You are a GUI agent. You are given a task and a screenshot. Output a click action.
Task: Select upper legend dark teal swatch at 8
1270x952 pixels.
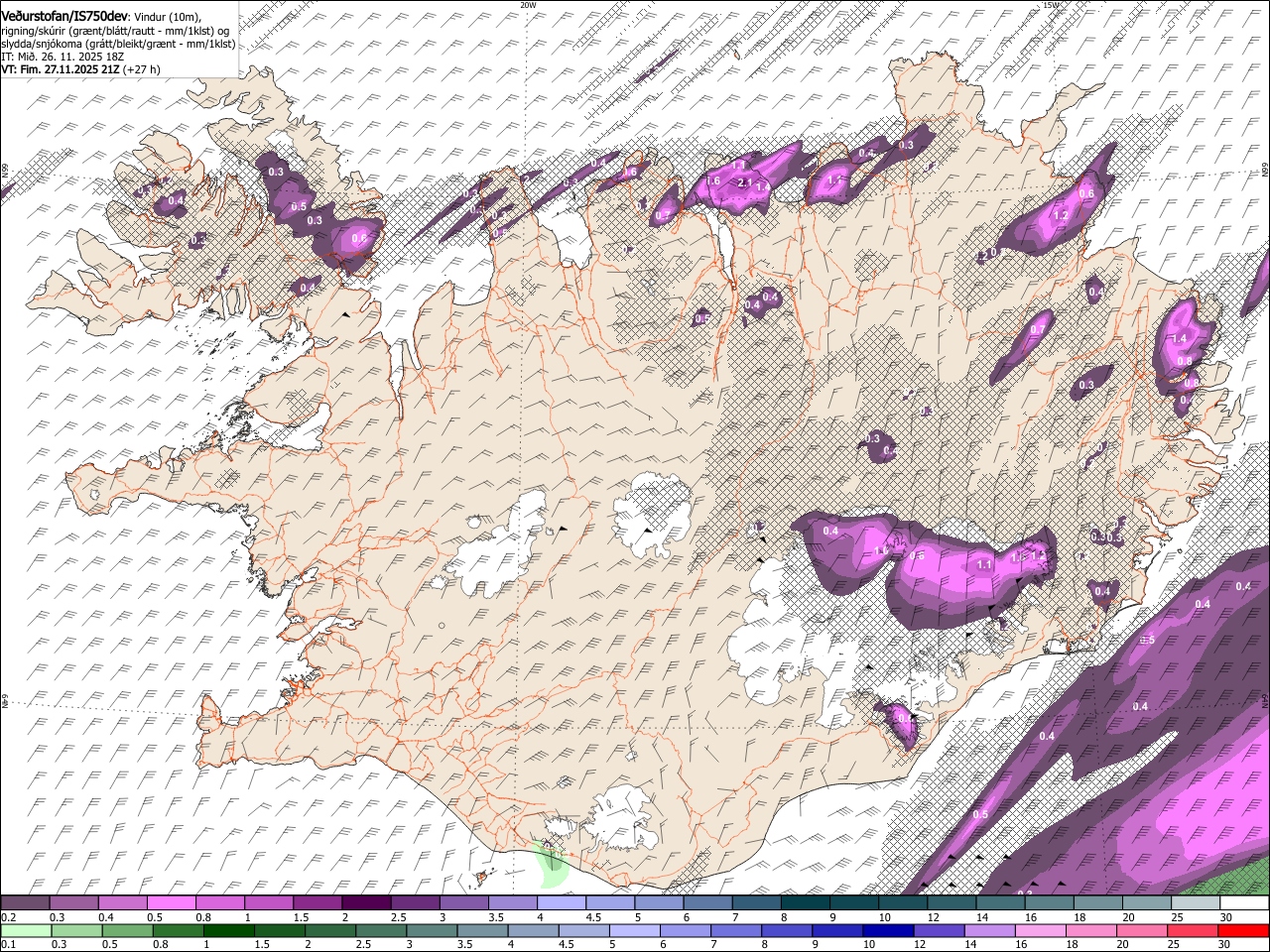(x=806, y=903)
